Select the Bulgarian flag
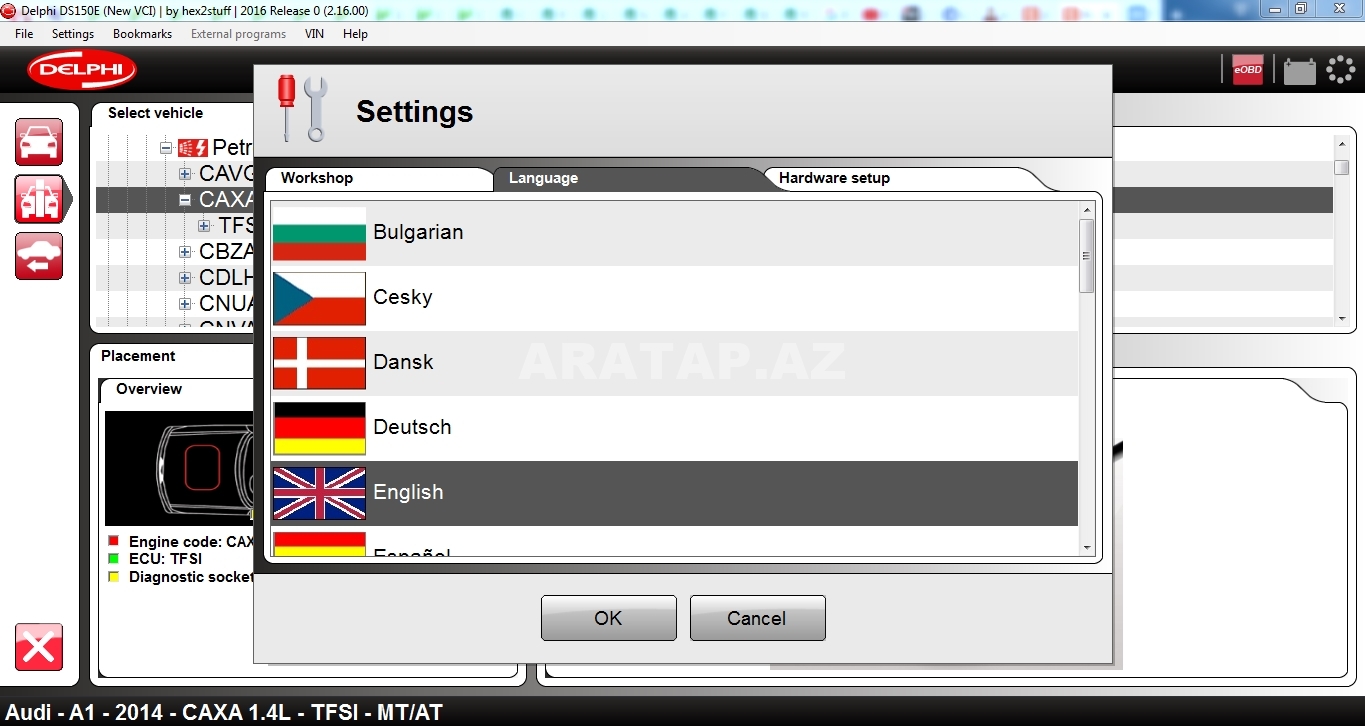 319,233
